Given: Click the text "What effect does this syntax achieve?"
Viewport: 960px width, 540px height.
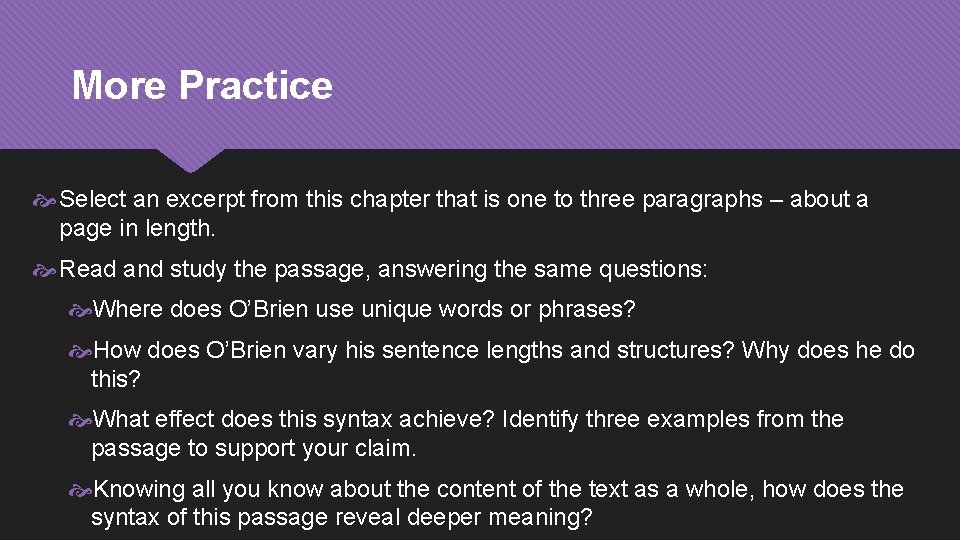Looking at the screenshot, I should pyautogui.click(x=293, y=420).
